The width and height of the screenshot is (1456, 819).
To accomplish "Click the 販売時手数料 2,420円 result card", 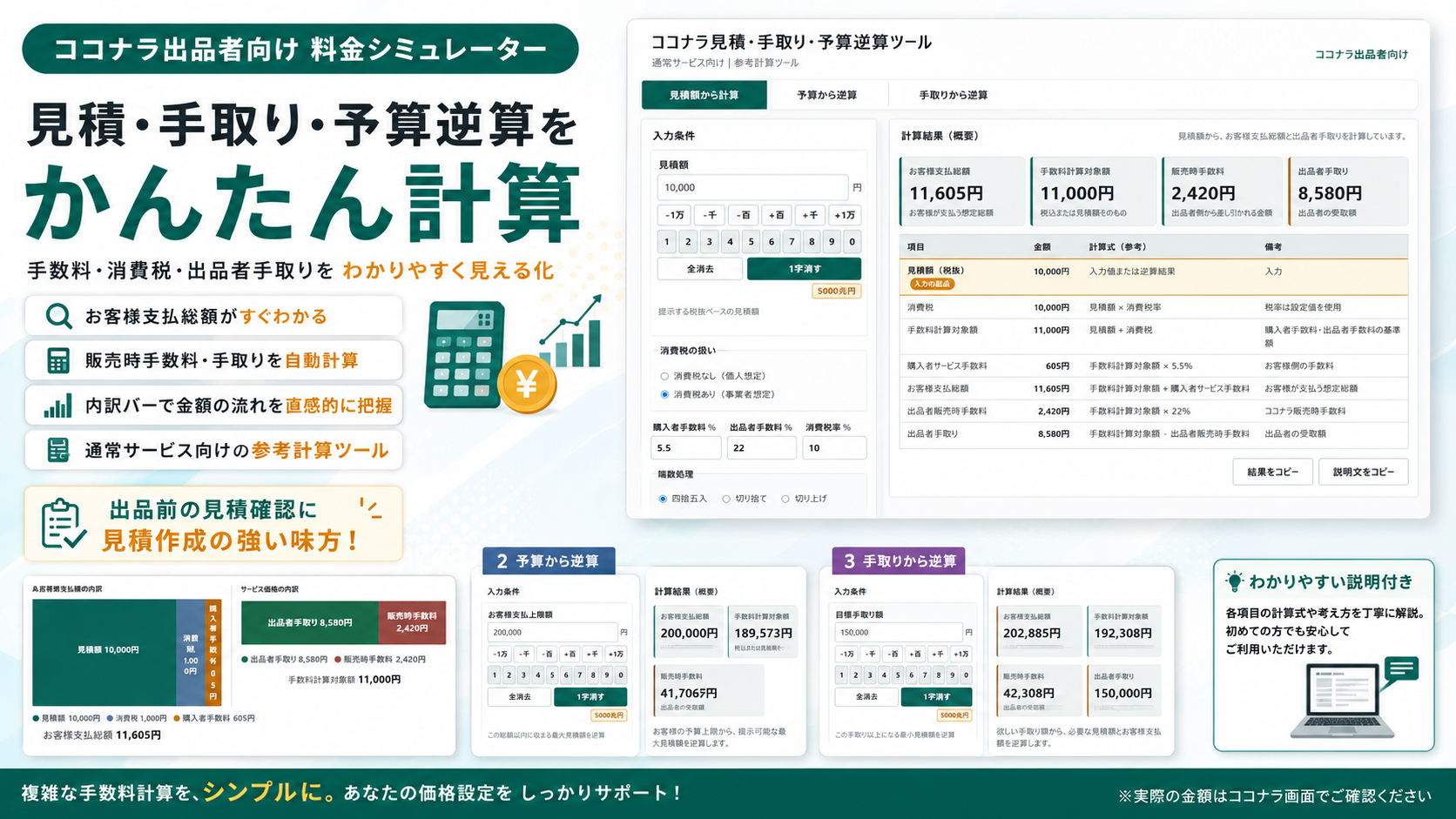I will [1222, 191].
